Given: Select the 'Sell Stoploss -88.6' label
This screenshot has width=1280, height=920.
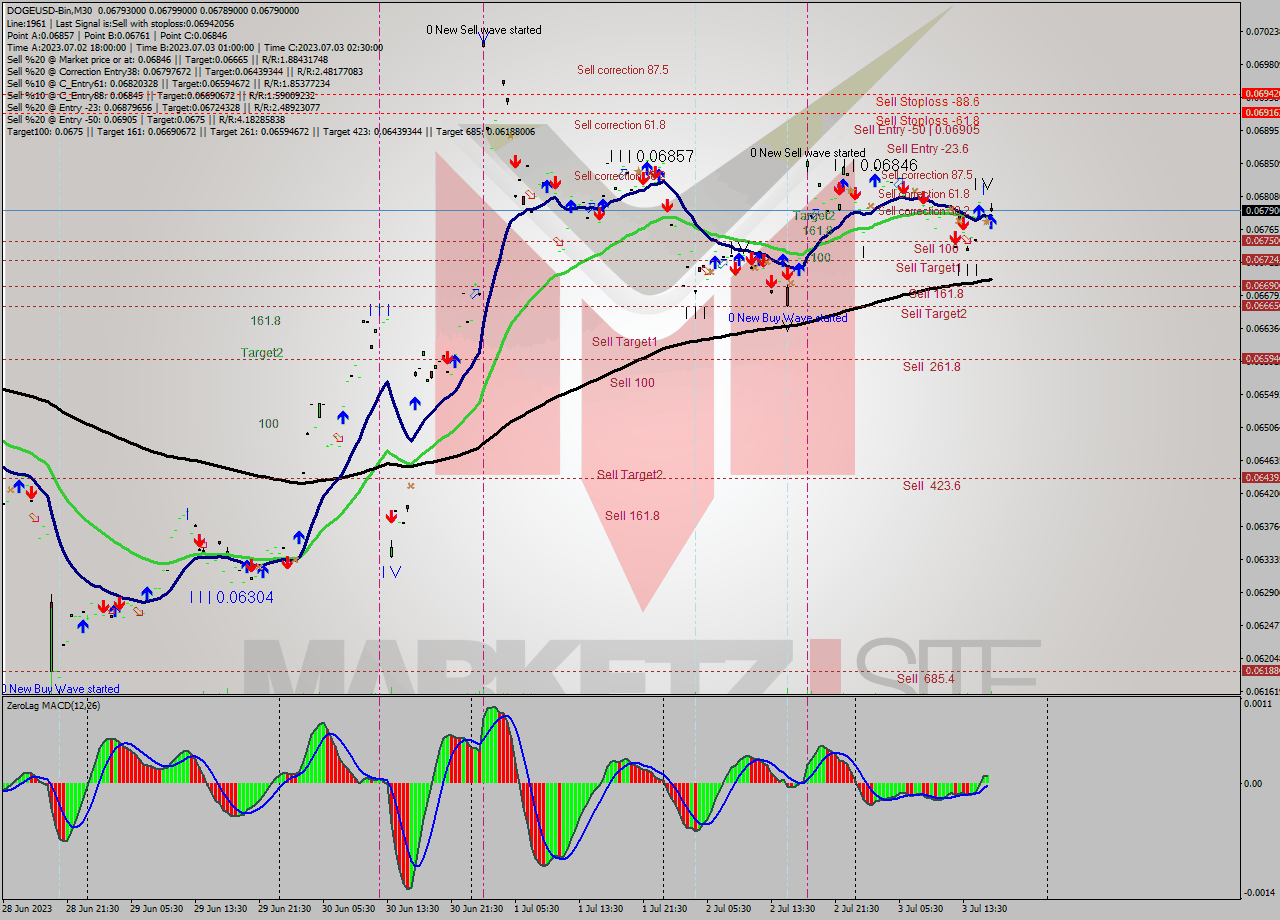Looking at the screenshot, I should (927, 101).
